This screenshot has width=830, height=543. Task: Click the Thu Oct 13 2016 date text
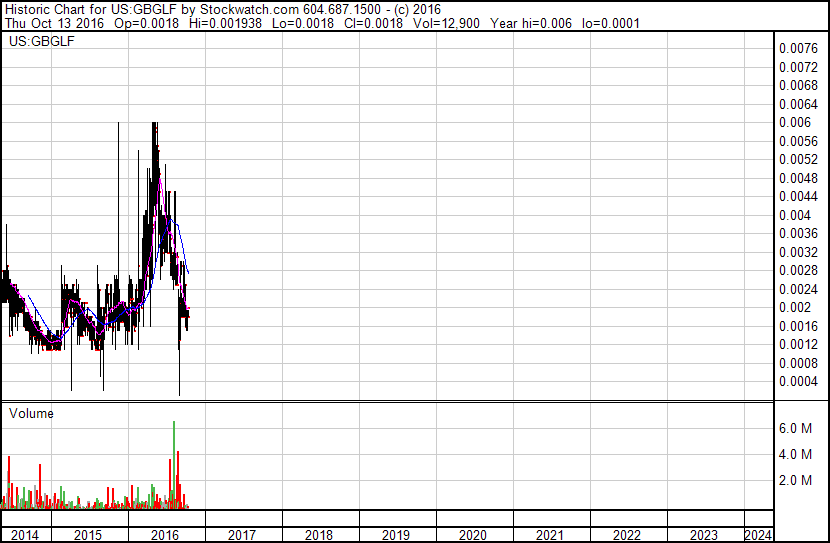[51, 23]
